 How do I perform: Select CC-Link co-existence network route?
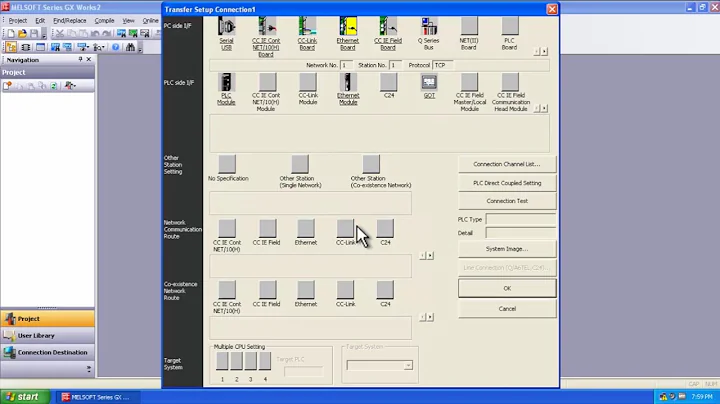(345, 290)
